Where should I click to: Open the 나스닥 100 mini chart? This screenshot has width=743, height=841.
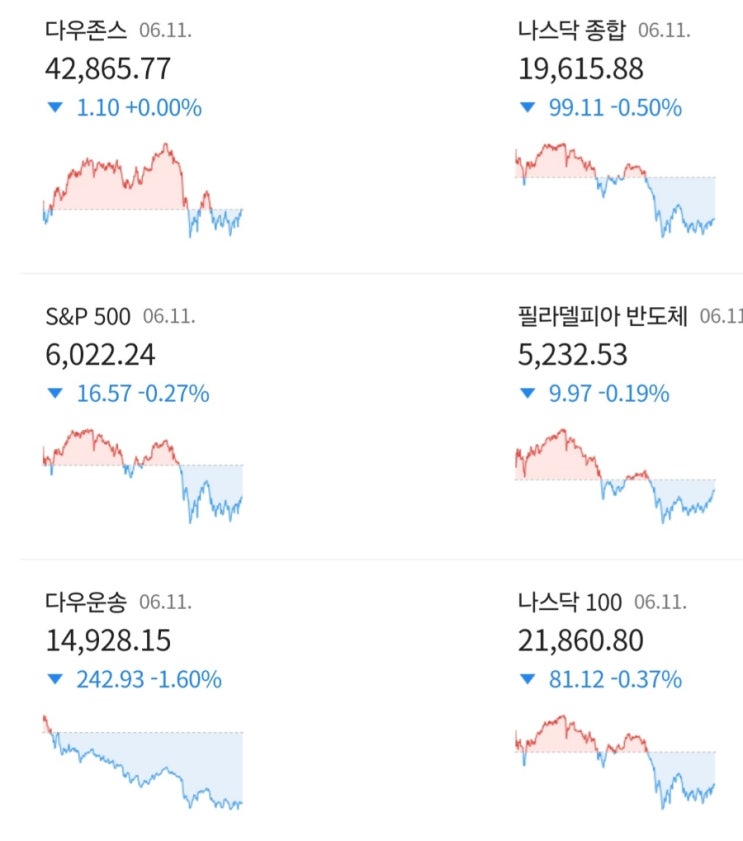tap(615, 762)
